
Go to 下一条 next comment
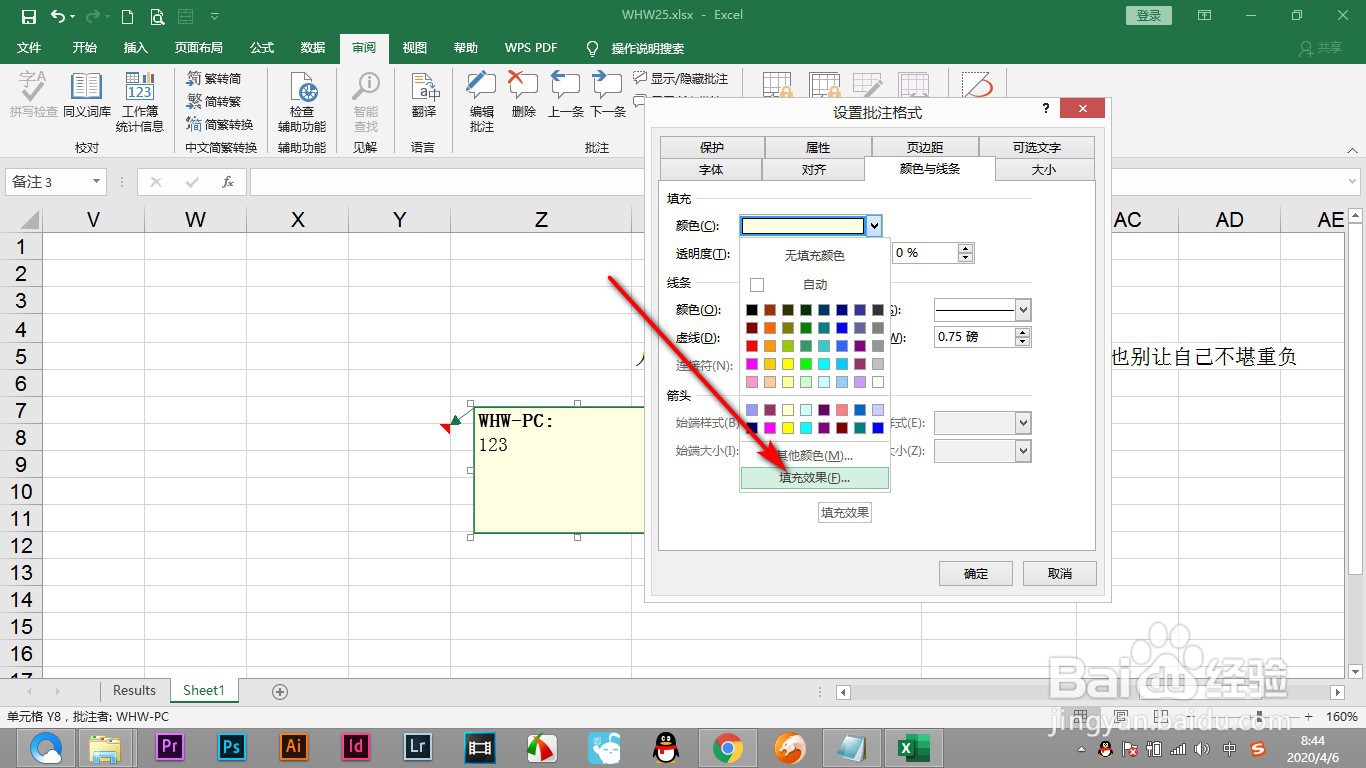pos(607,96)
